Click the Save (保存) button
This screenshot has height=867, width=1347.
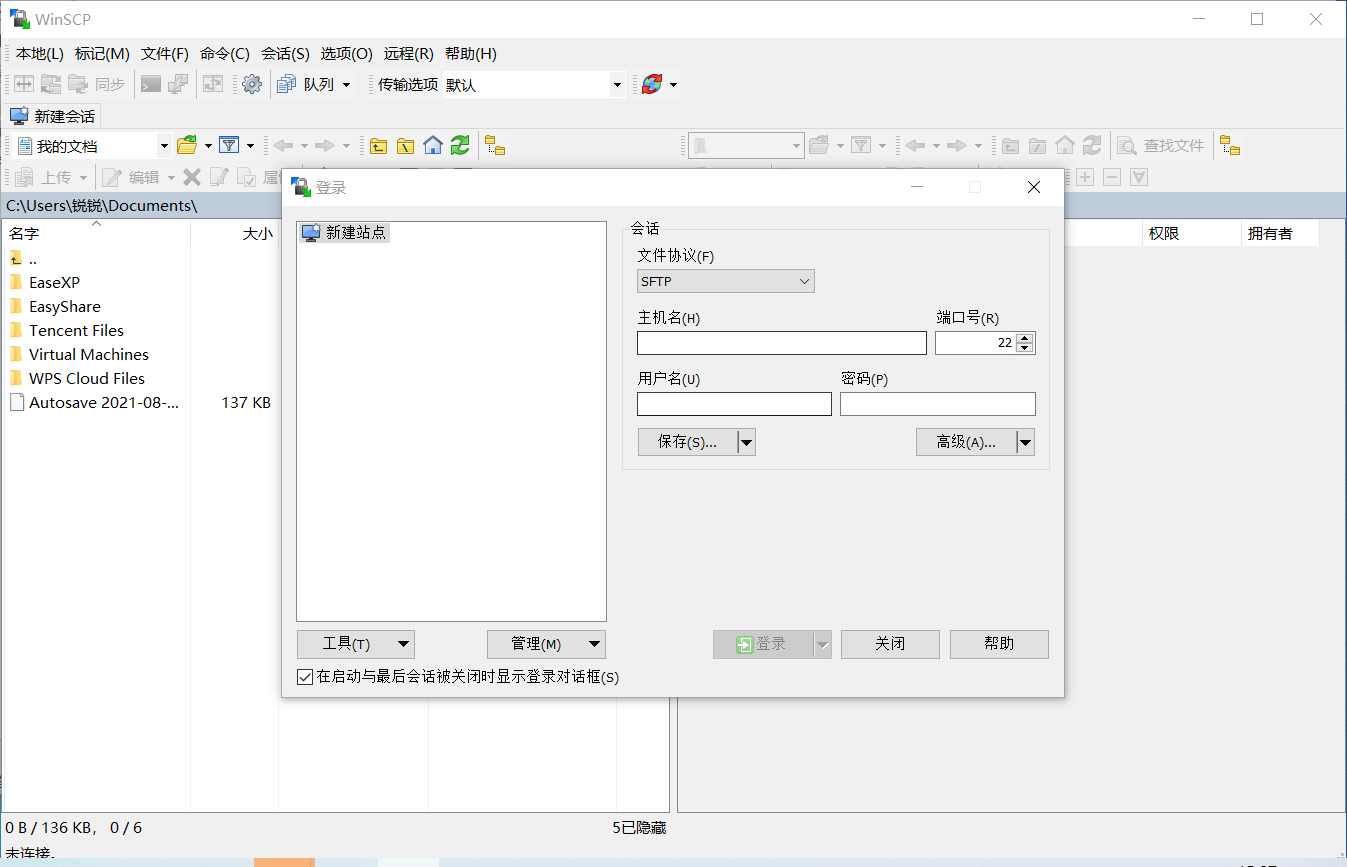[x=687, y=442]
